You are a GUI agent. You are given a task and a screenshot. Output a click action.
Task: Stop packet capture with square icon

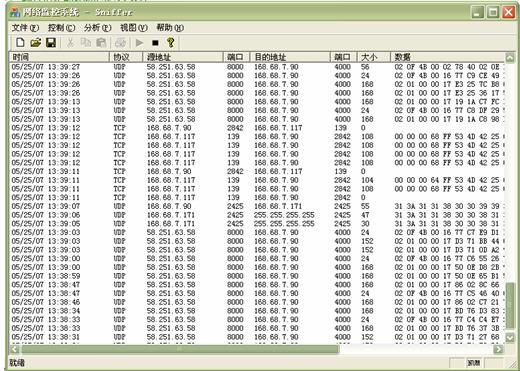(x=155, y=43)
